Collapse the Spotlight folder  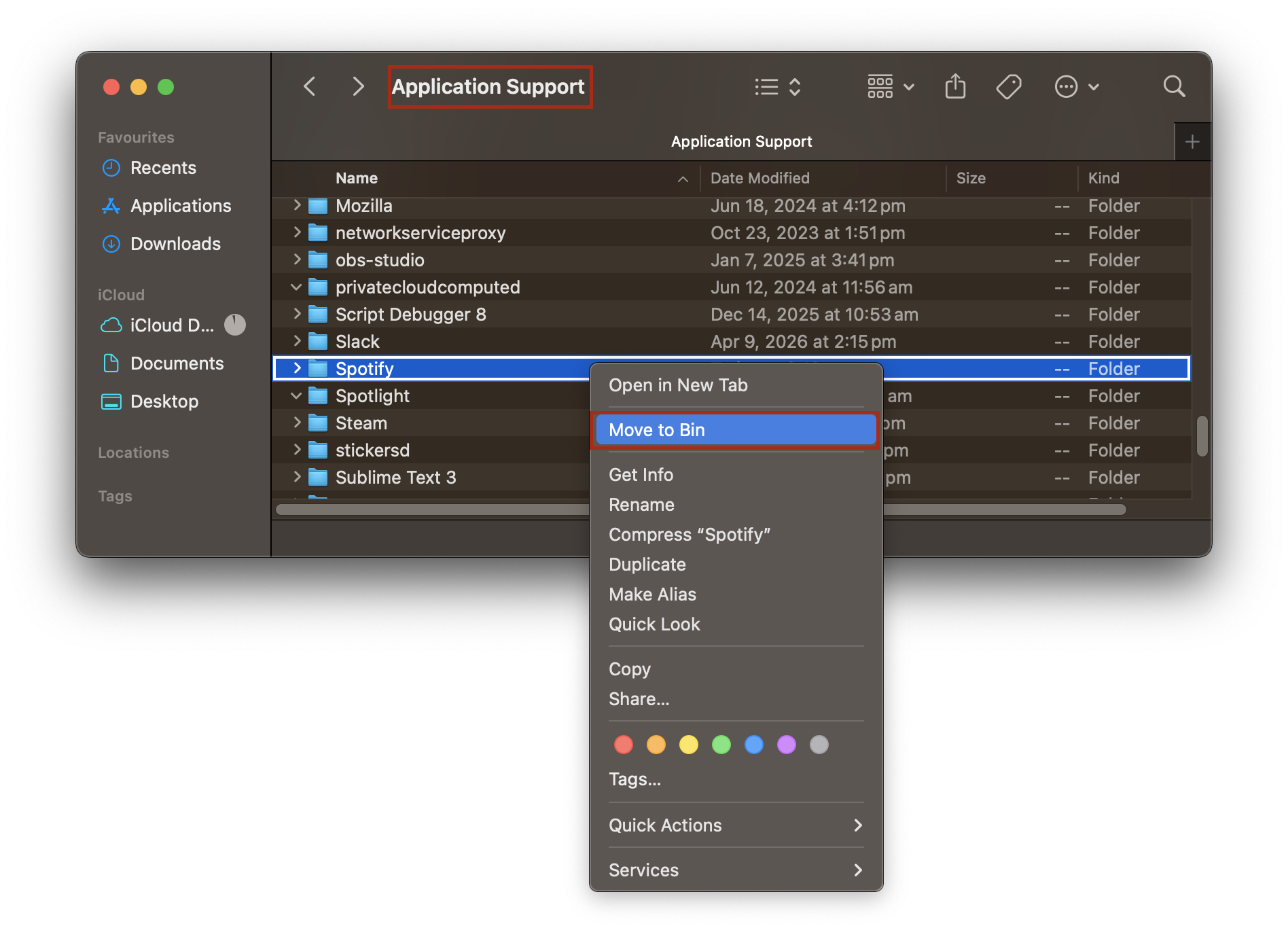pyautogui.click(x=297, y=395)
